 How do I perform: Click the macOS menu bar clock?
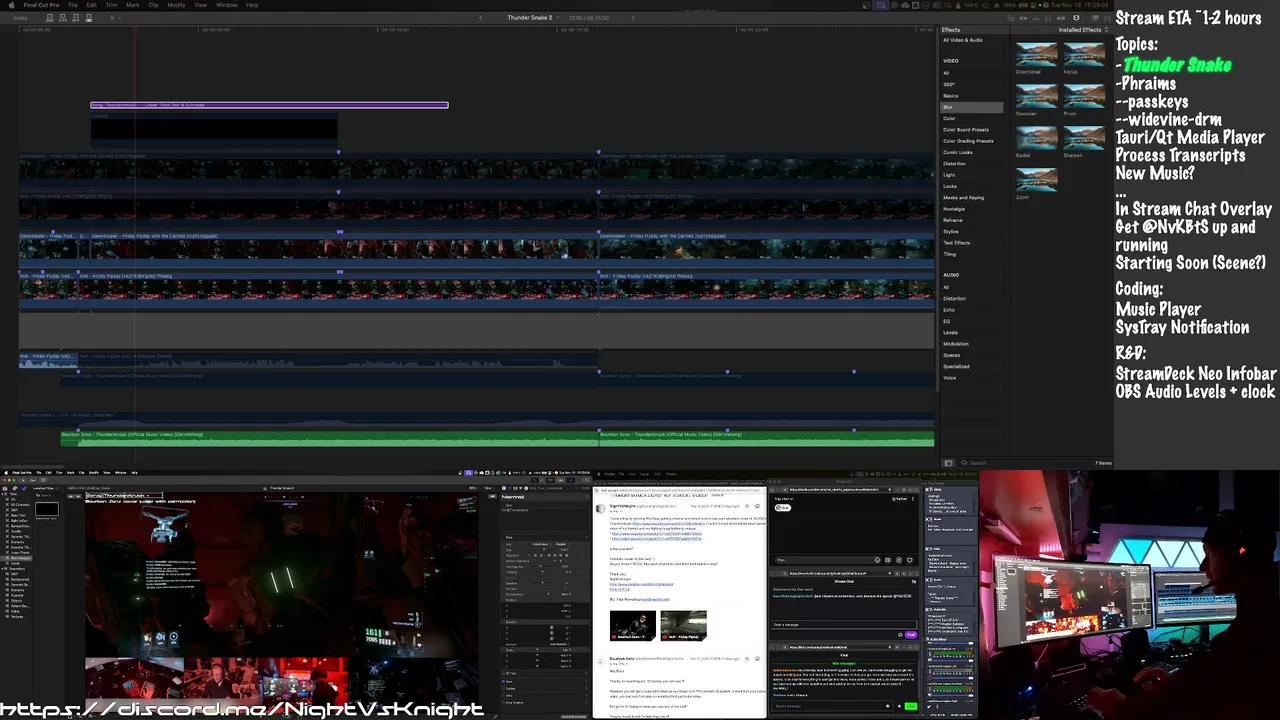click(1080, 5)
